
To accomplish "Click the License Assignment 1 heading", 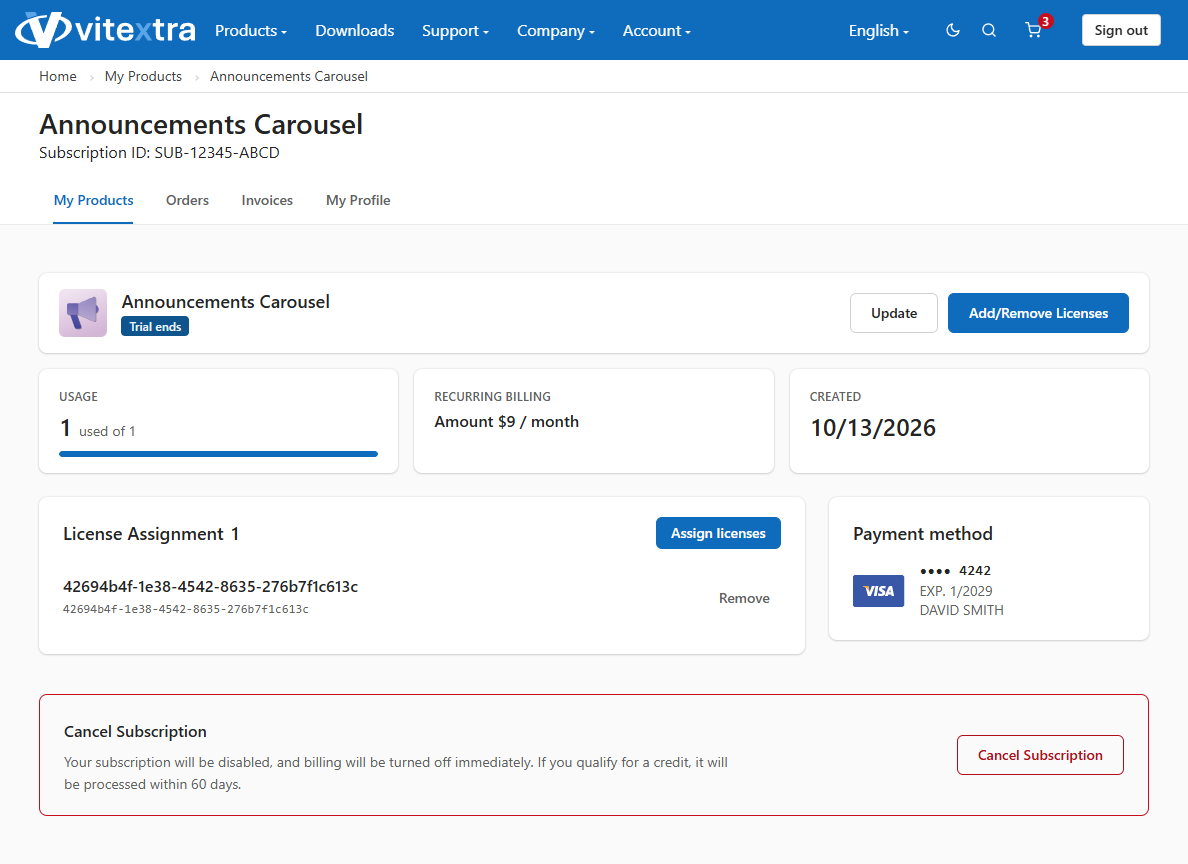I will point(151,534).
